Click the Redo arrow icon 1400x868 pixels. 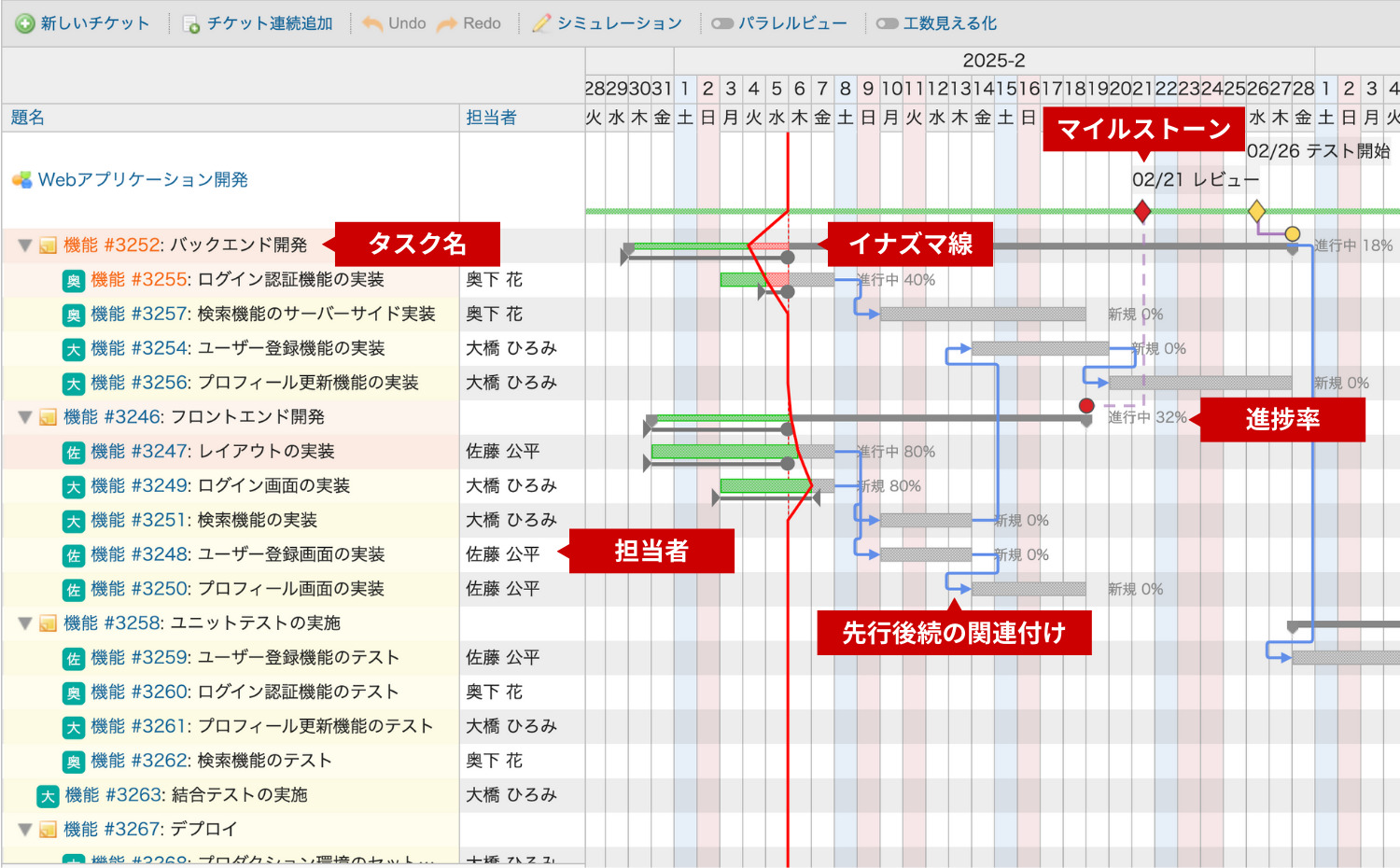click(447, 23)
